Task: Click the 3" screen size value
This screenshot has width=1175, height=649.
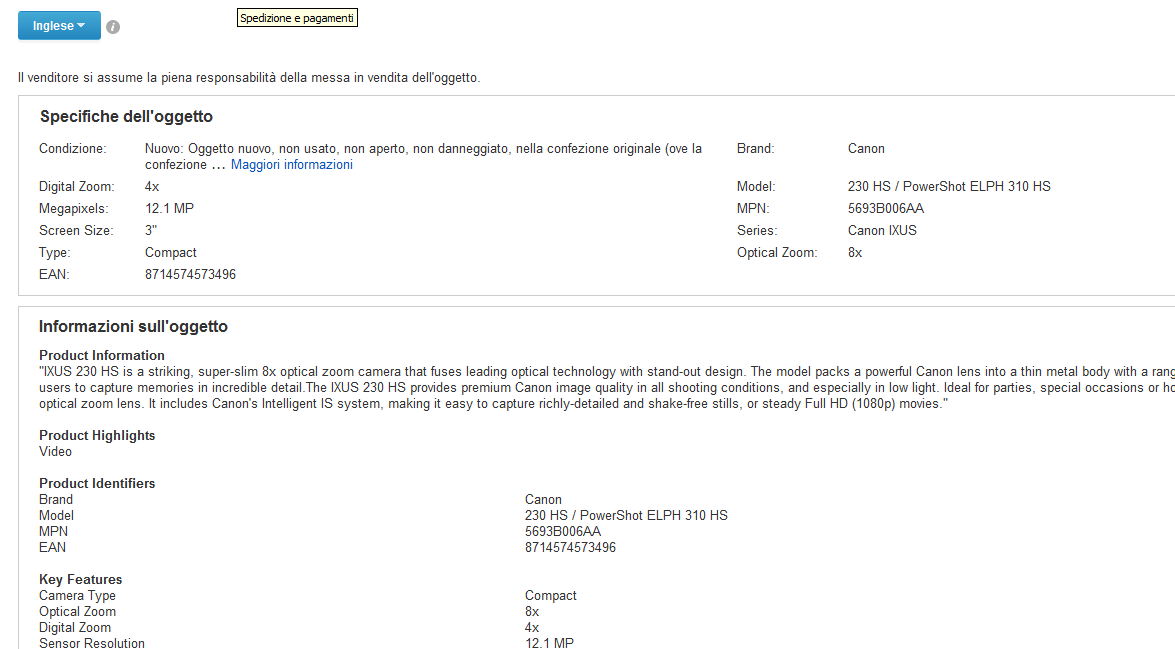Action: [151, 231]
